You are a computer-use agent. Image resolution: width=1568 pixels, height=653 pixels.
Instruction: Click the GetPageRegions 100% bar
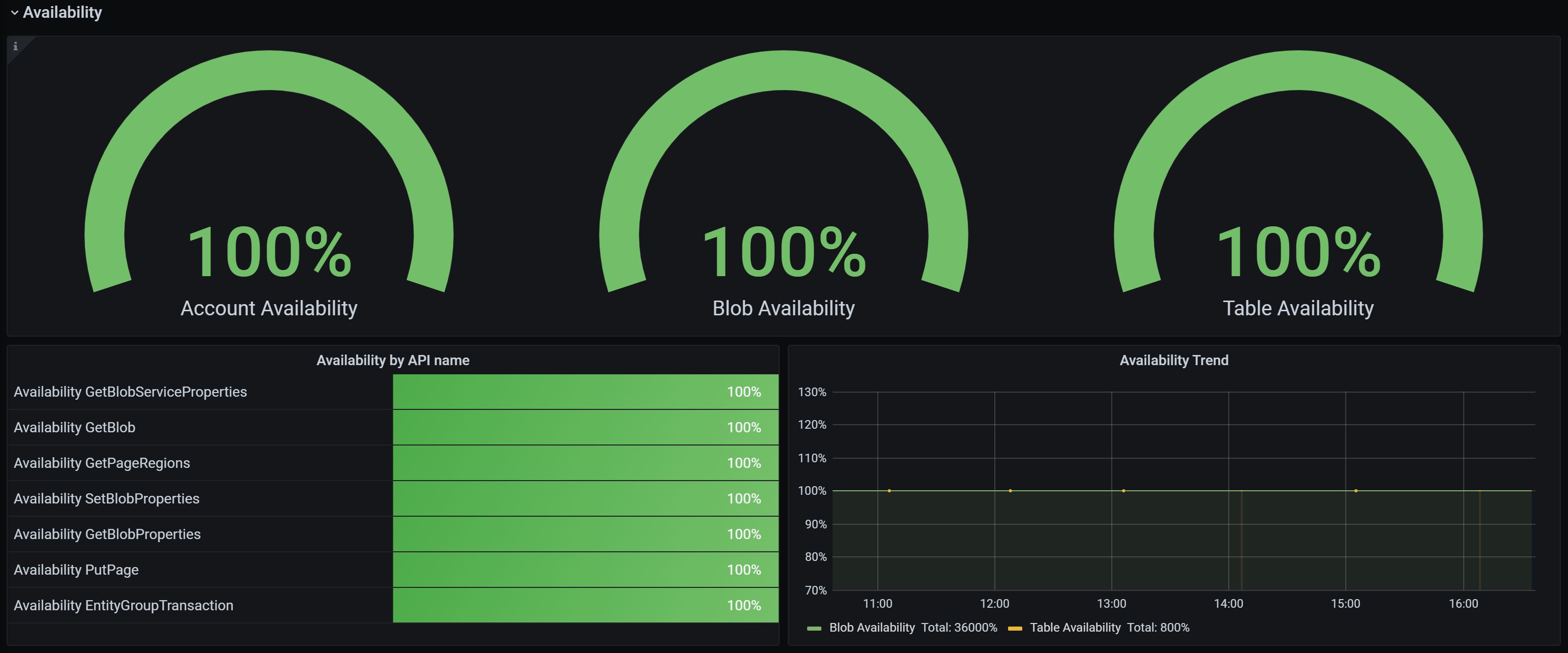point(585,463)
